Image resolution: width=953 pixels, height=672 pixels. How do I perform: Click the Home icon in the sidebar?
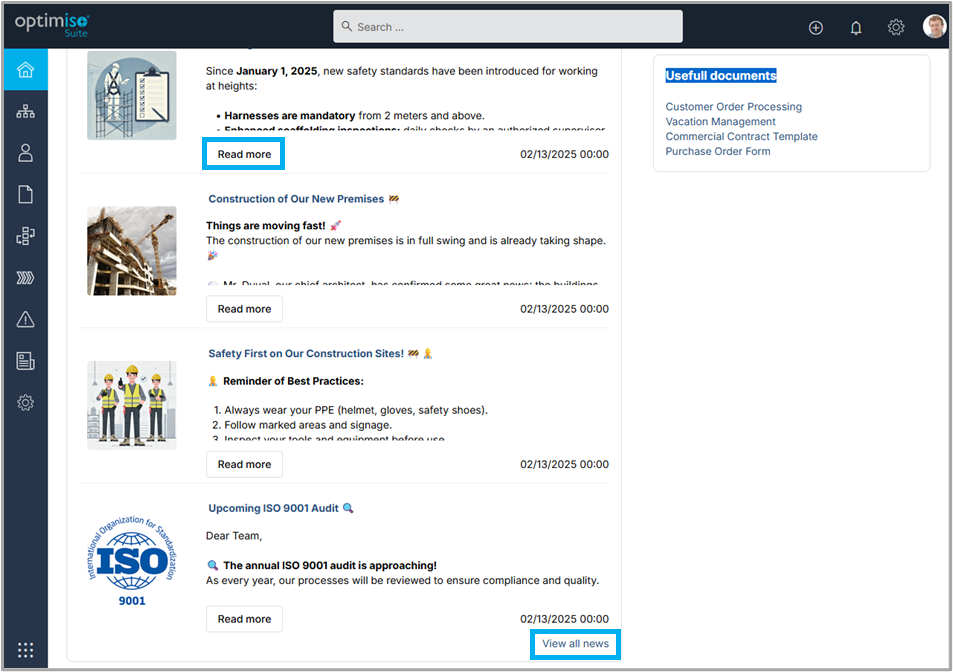(x=25, y=70)
